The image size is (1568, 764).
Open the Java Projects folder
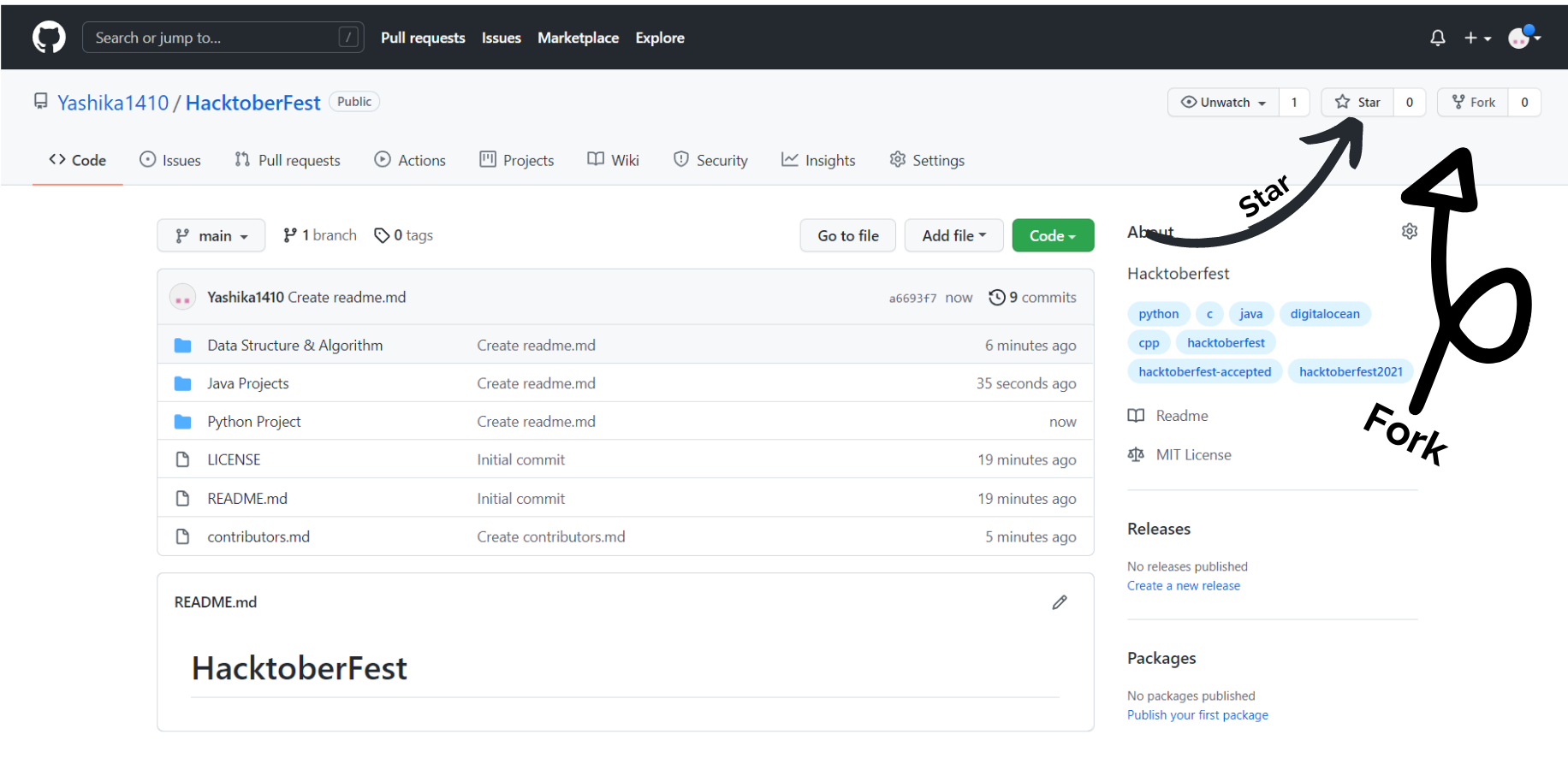tap(248, 384)
